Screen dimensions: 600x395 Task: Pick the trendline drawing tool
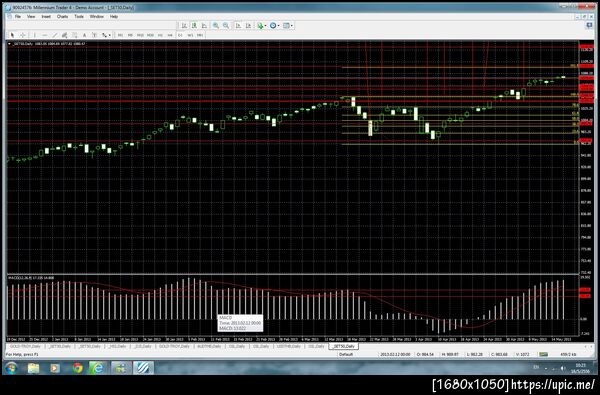click(x=55, y=35)
